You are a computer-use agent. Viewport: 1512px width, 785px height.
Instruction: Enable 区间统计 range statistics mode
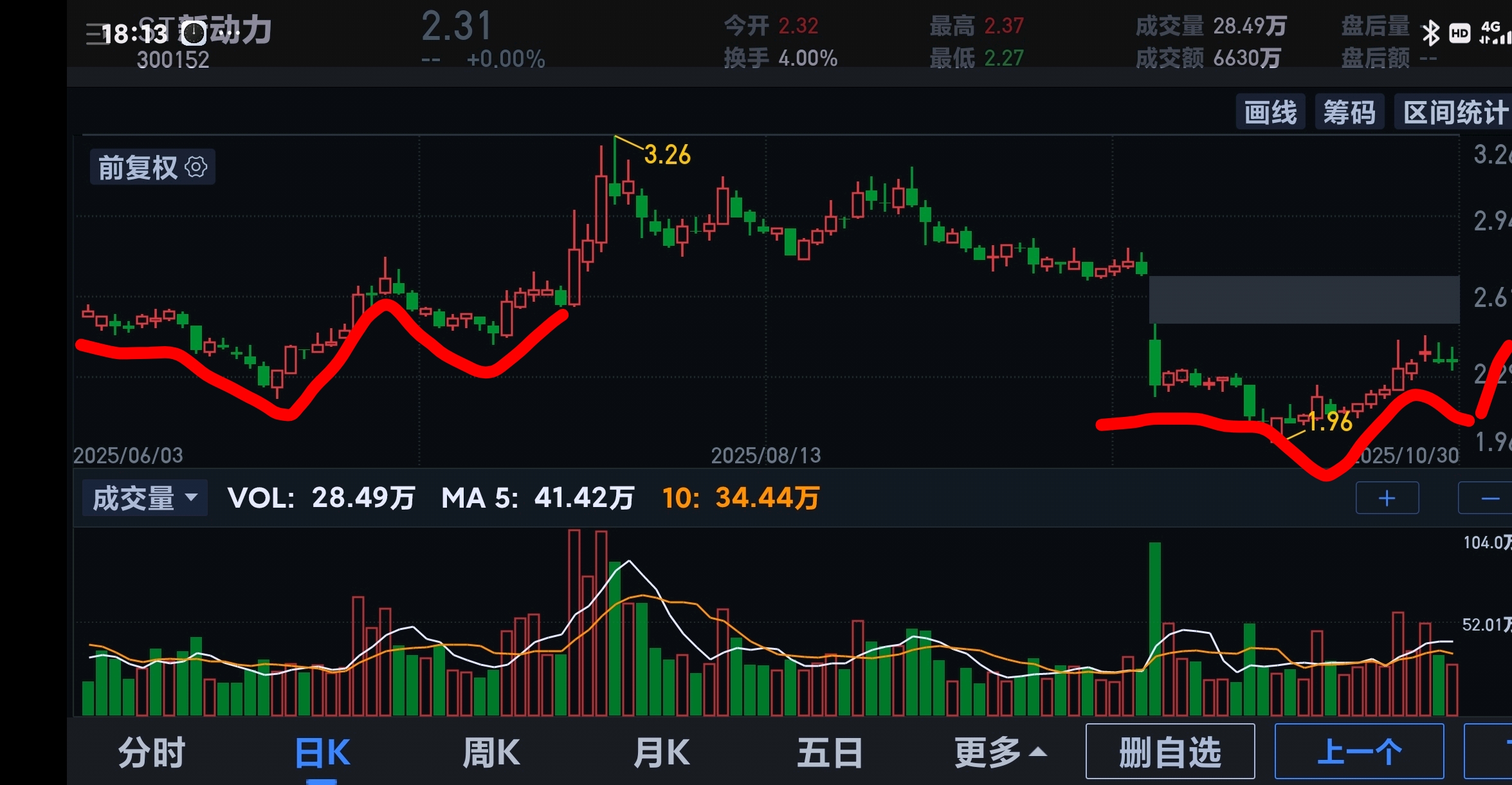point(1455,113)
